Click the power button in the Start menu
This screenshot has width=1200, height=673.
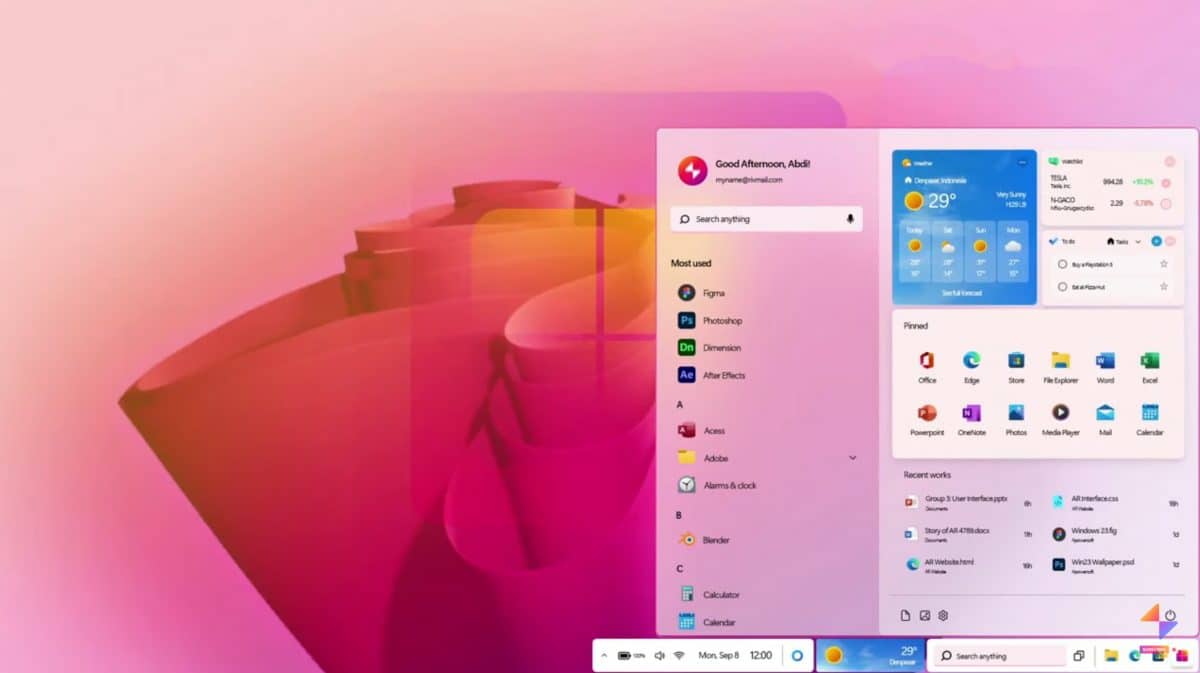pos(1170,615)
